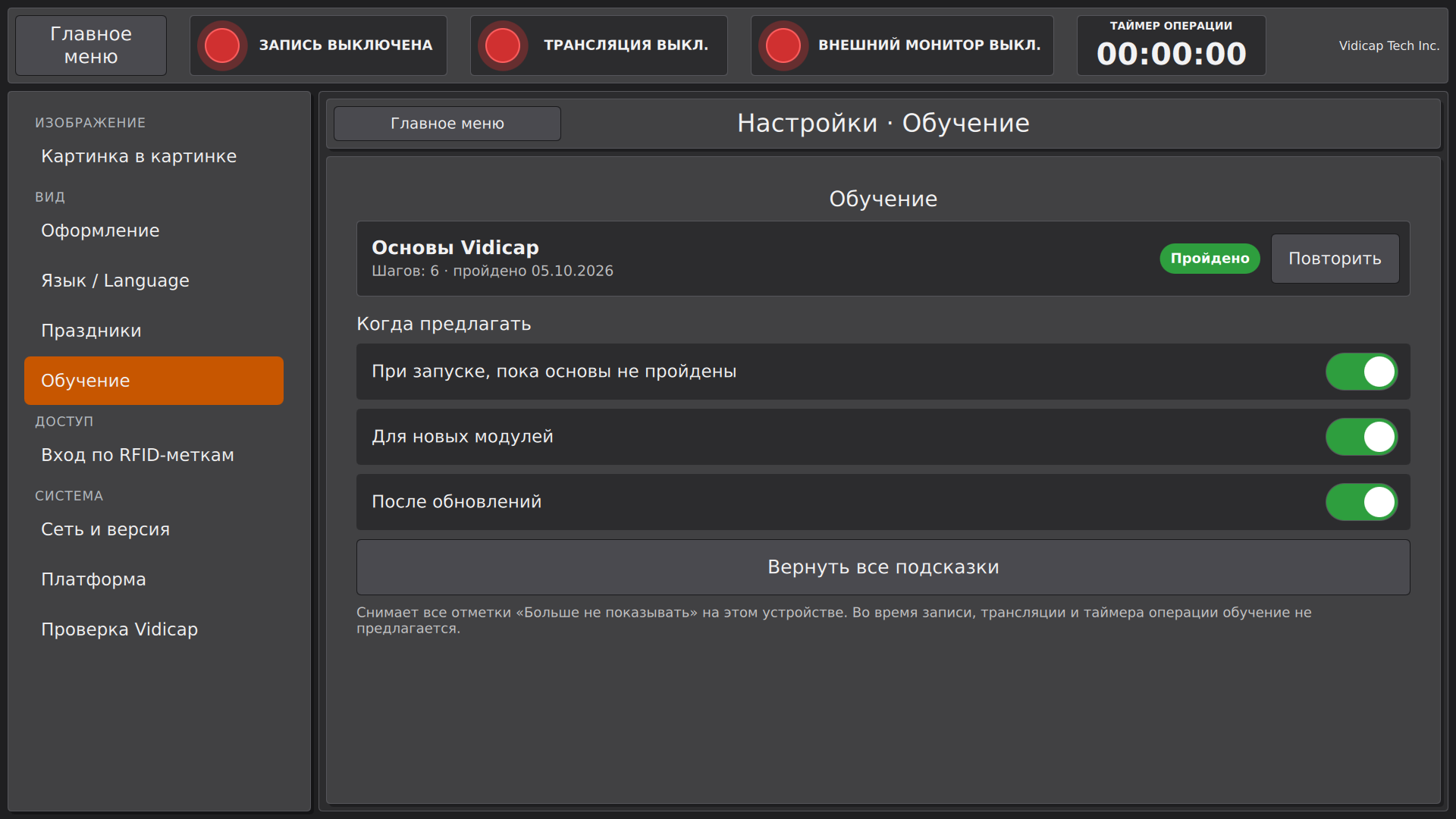
Task: Click the green "Пройдено" badge
Action: pyautogui.click(x=1210, y=259)
